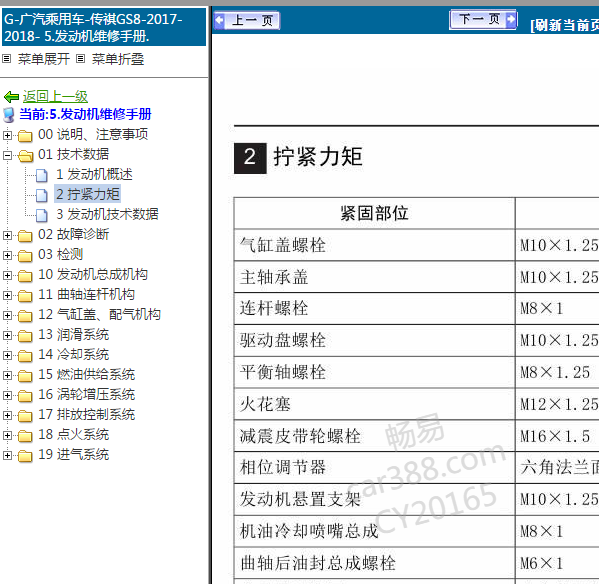599x584 pixels.
Task: Click open folder icon of 01 技术数据
Action: [x=26, y=155]
